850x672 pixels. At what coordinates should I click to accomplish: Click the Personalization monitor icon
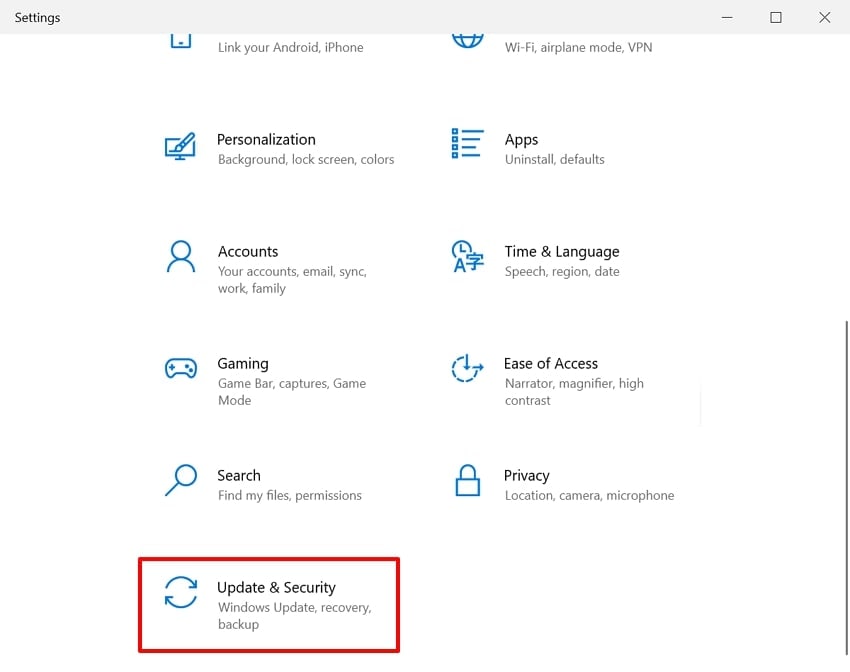point(181,146)
